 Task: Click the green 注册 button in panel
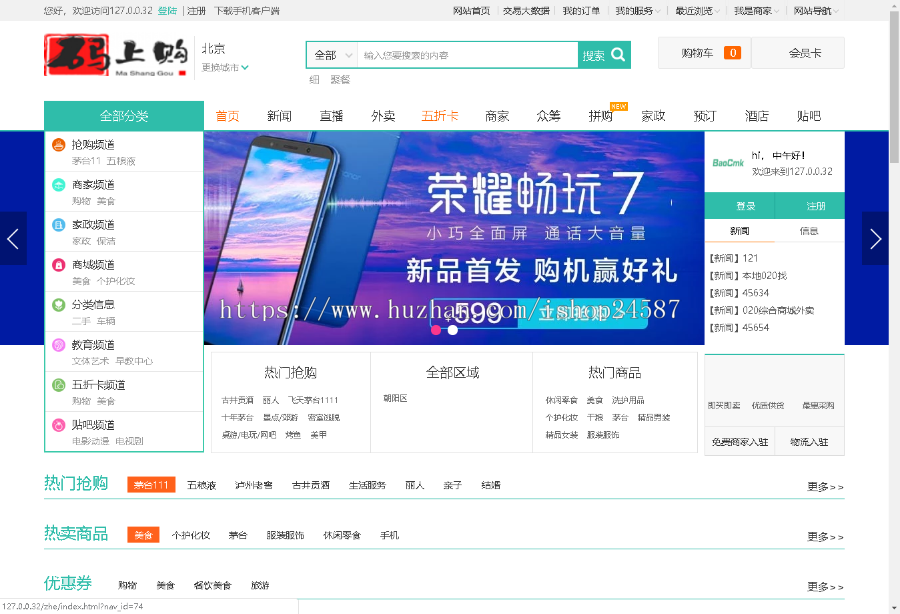click(x=810, y=205)
